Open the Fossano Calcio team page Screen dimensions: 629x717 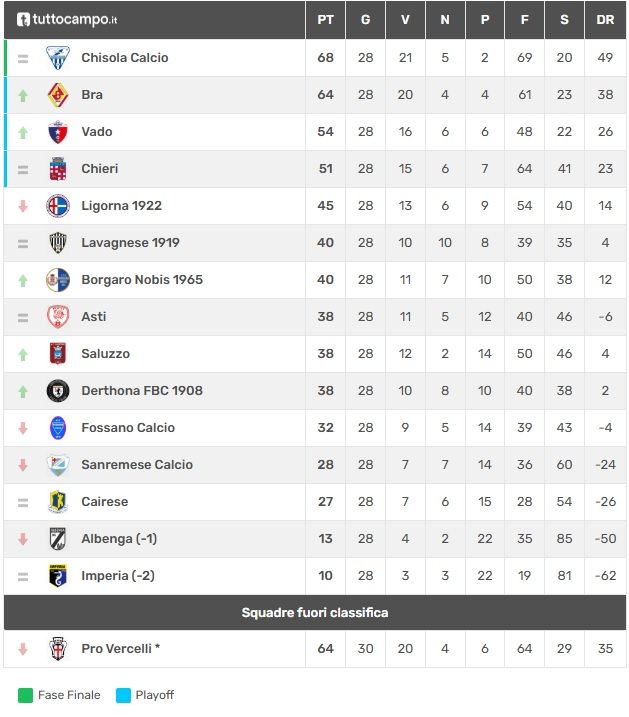tap(128, 428)
